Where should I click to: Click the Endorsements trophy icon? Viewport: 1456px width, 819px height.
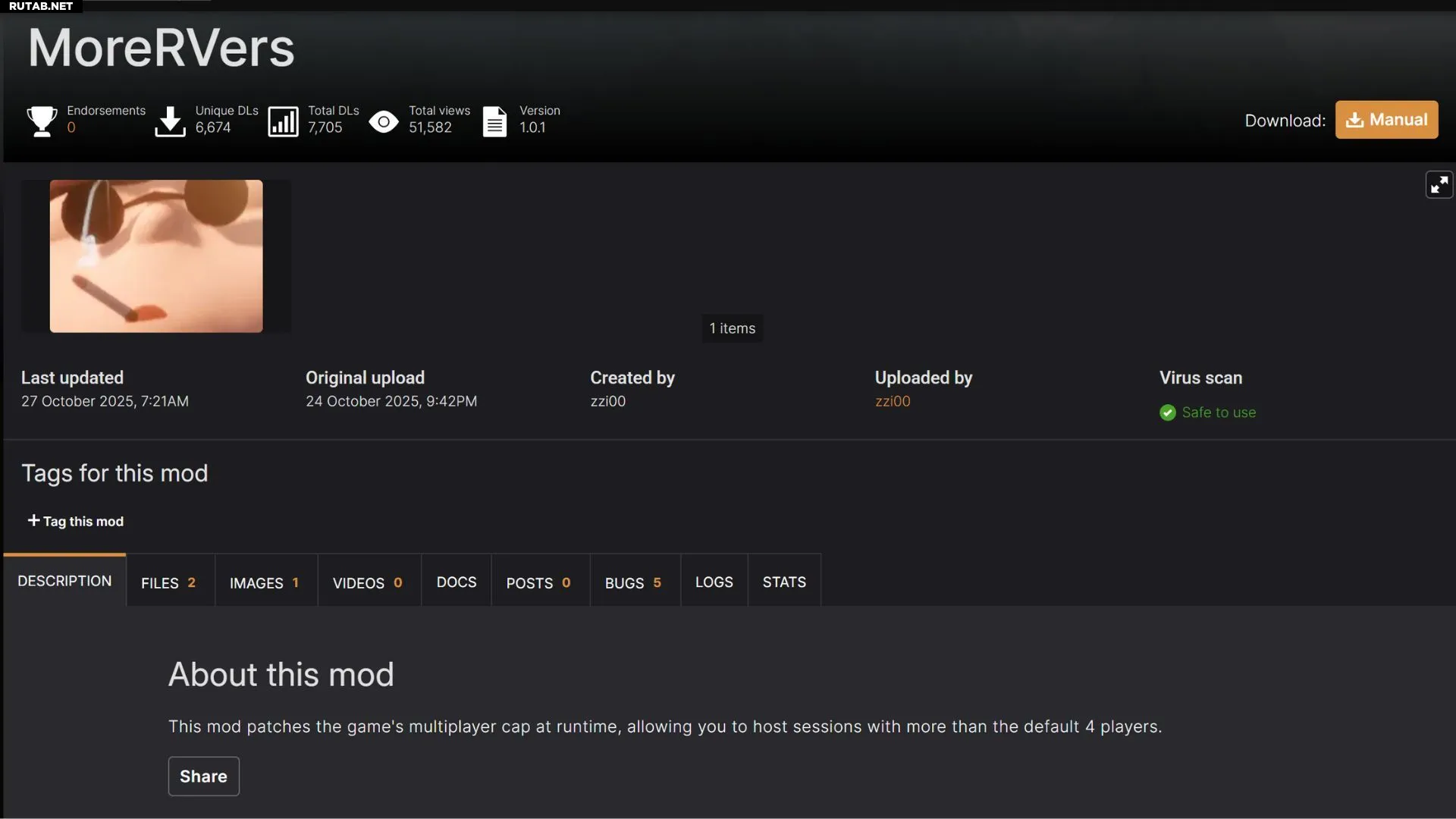pos(42,121)
